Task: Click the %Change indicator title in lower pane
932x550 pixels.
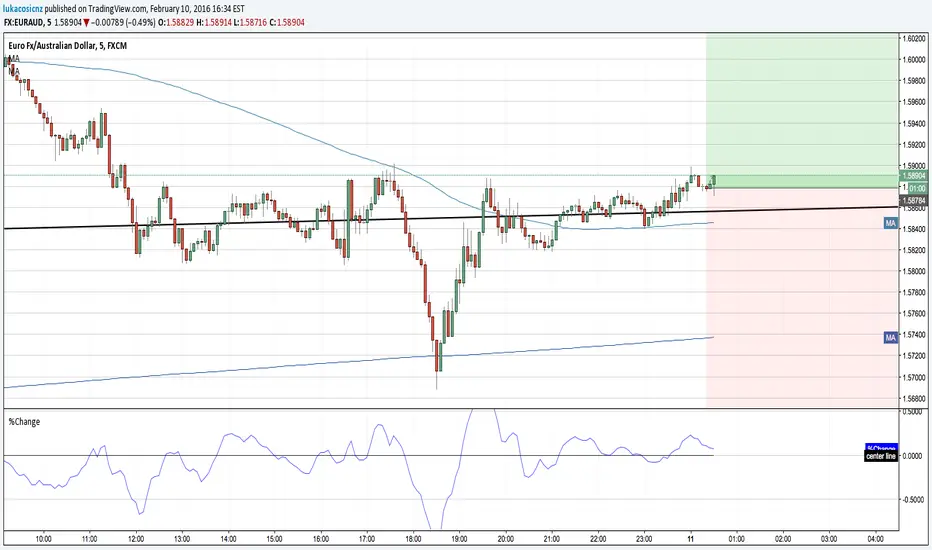Action: point(24,422)
